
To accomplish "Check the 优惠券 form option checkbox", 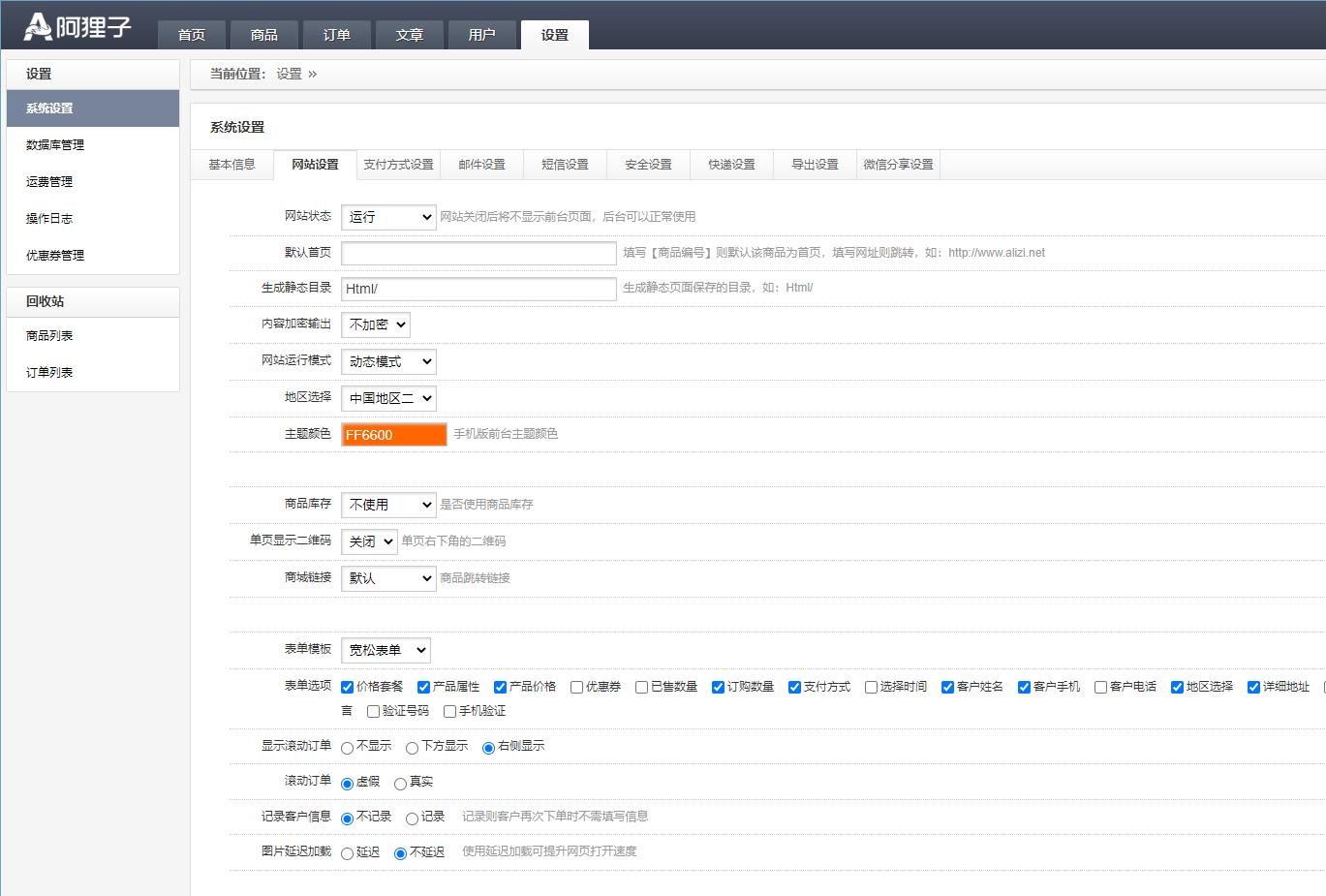I will pos(576,687).
